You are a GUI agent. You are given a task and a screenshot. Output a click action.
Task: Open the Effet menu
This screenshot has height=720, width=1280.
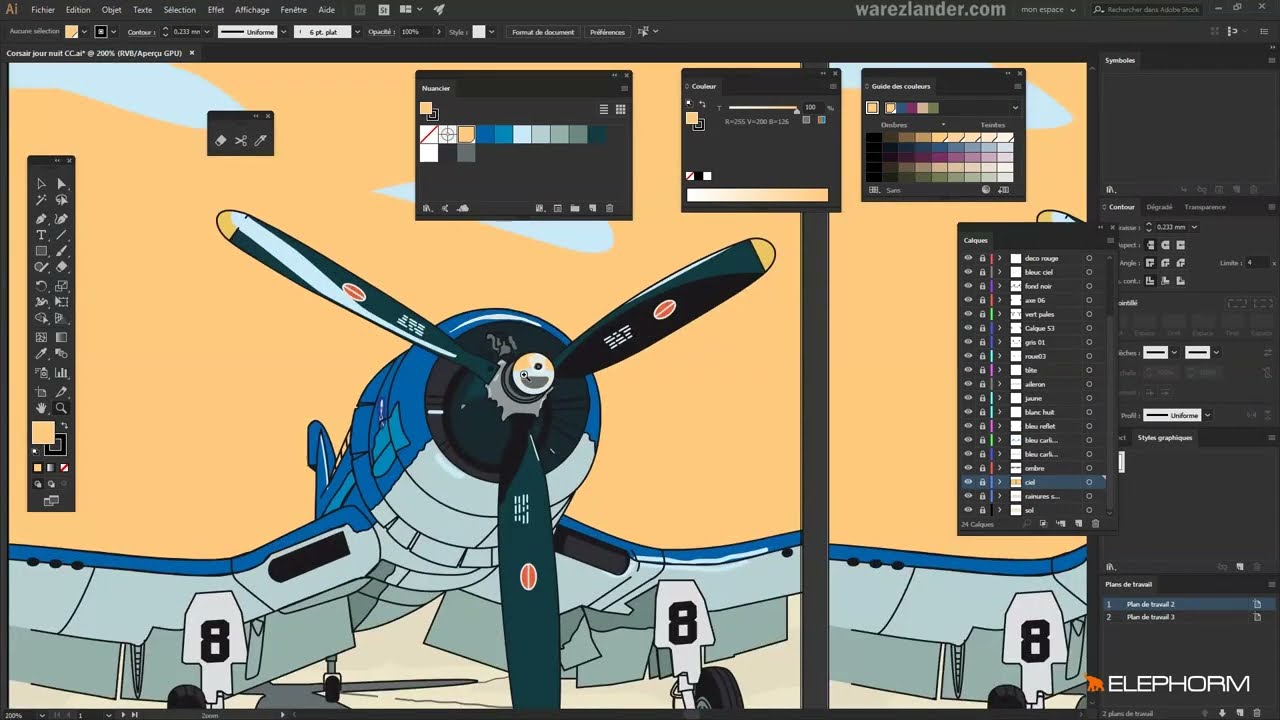[216, 10]
